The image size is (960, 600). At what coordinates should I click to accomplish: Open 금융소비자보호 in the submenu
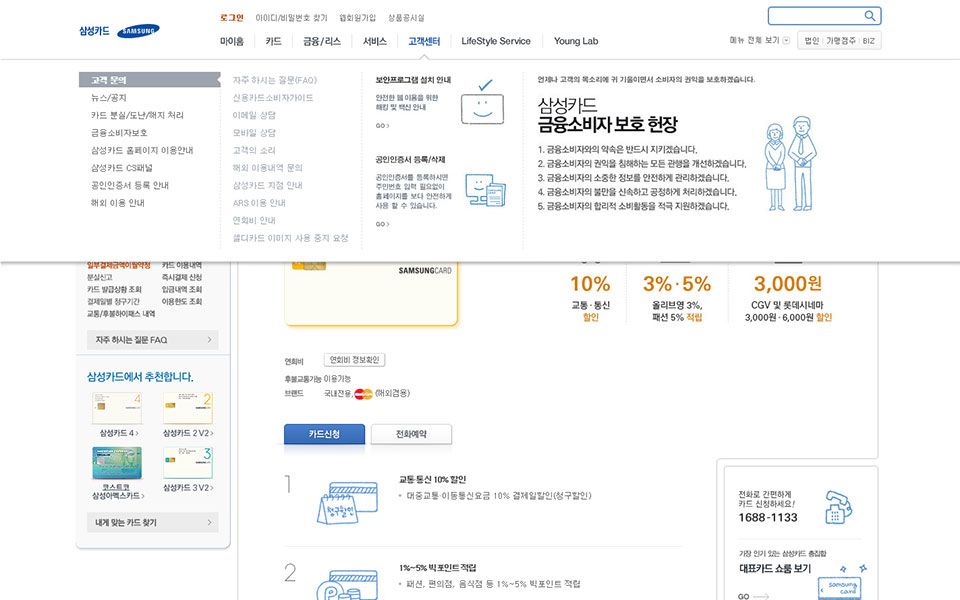pos(119,132)
